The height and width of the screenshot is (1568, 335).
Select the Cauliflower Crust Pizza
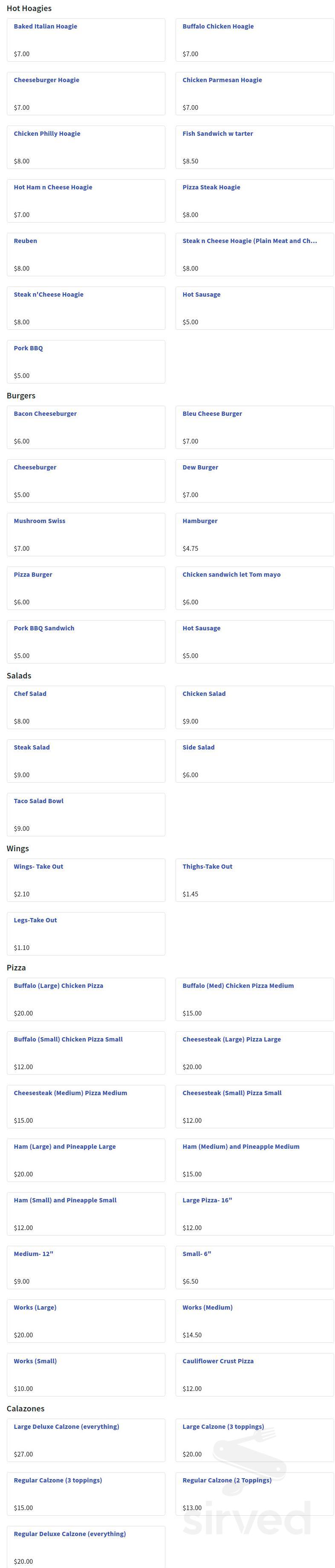[254, 1374]
